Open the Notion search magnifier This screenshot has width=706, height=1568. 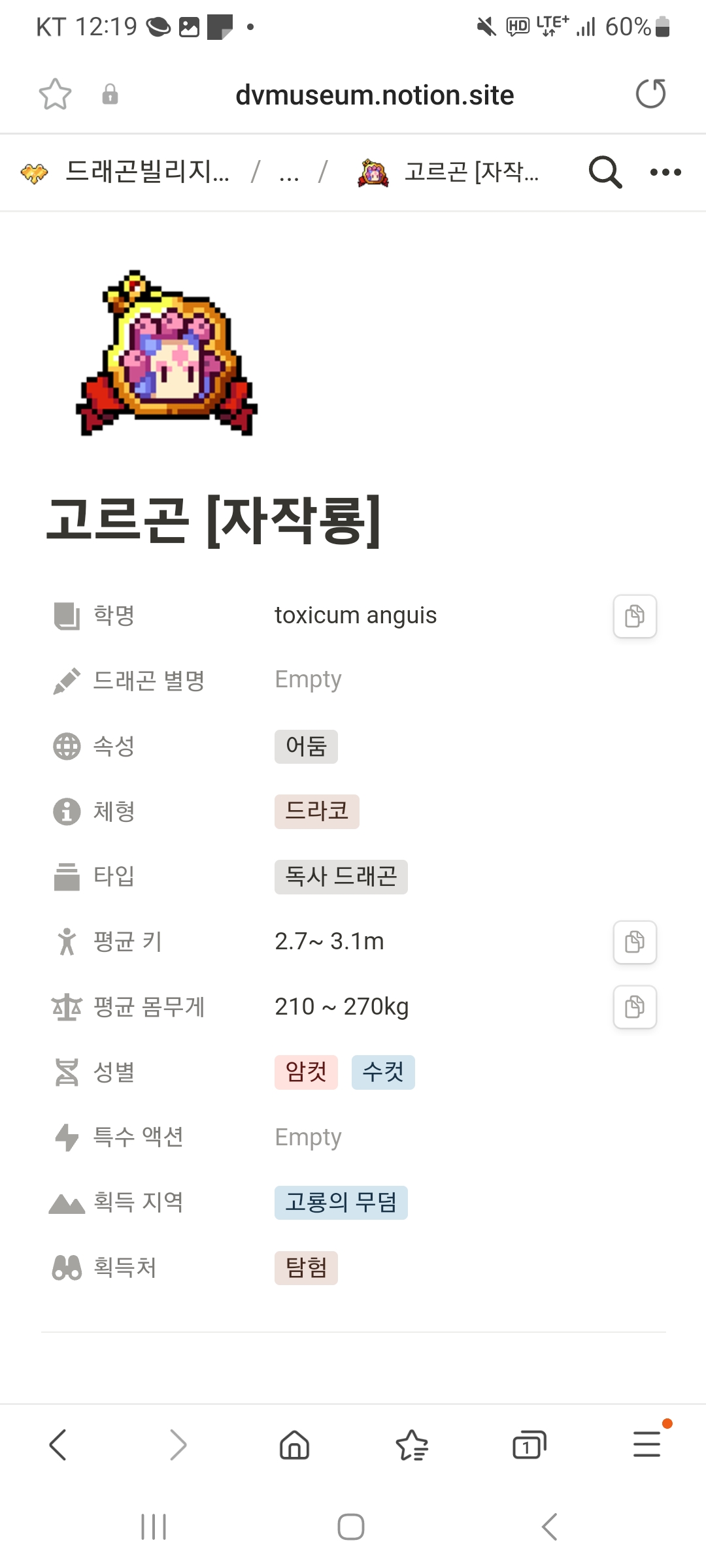click(605, 172)
